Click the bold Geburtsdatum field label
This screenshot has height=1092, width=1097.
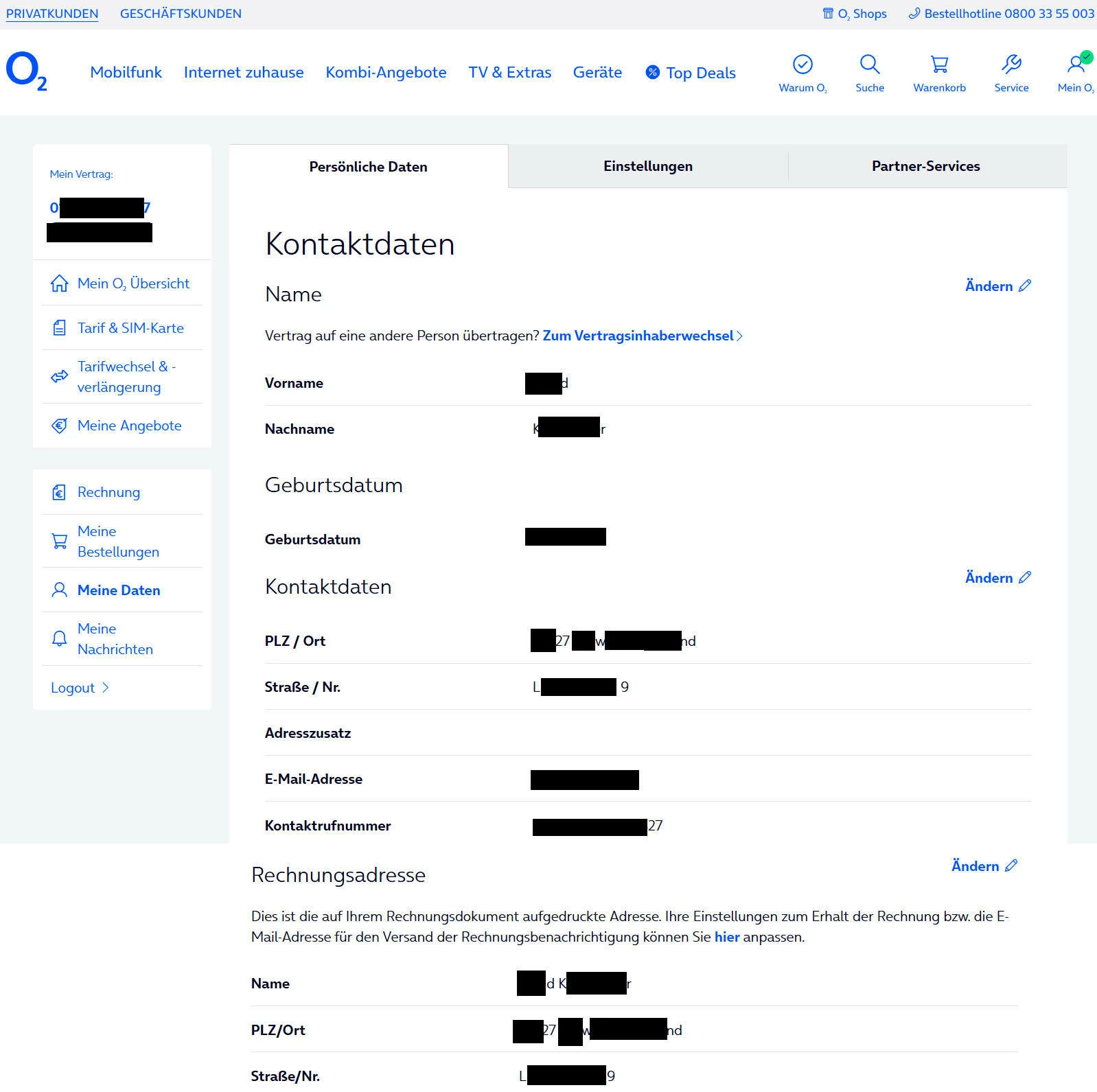312,539
